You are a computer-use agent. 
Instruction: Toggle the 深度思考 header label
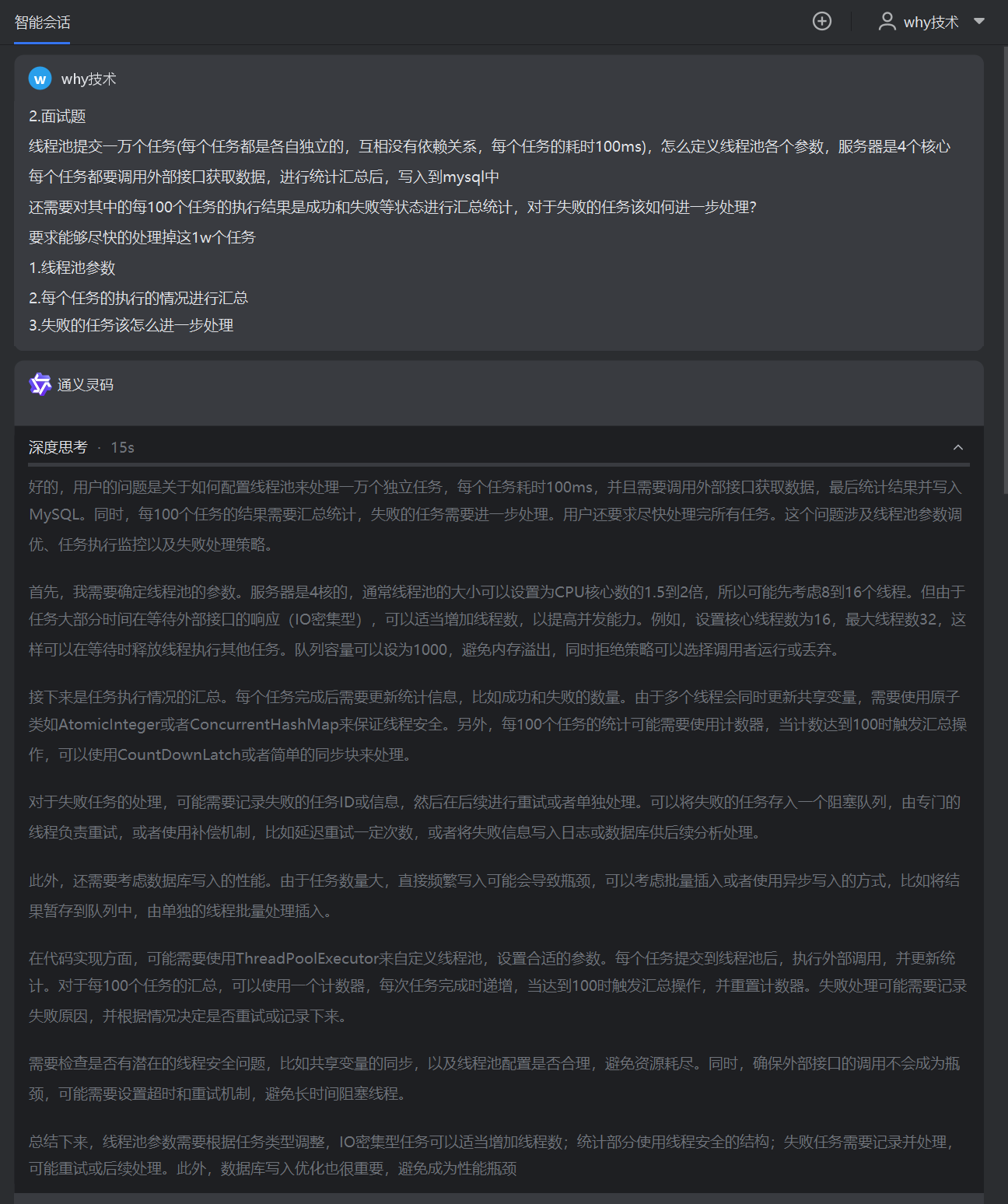tap(58, 447)
